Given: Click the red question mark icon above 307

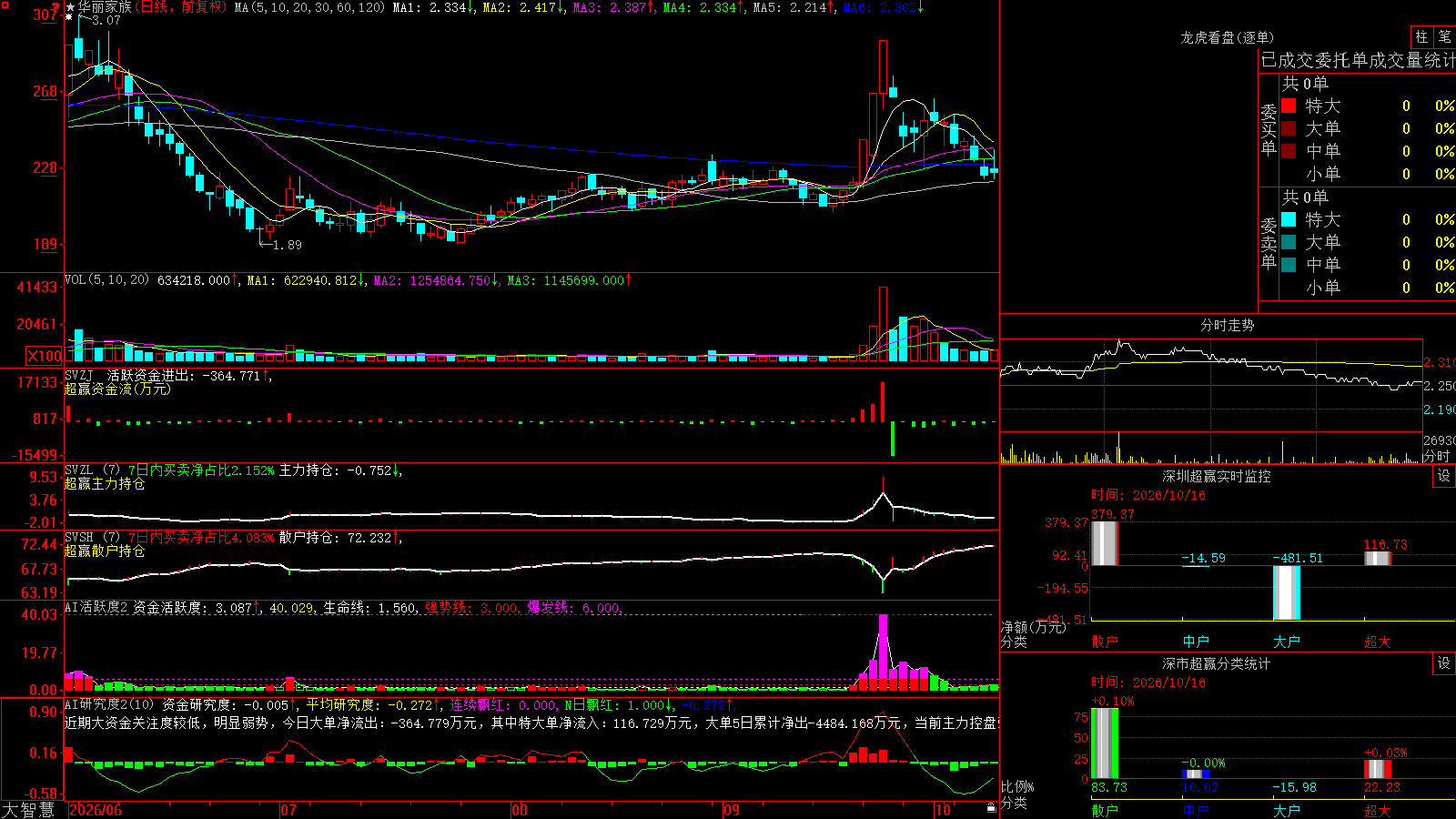Looking at the screenshot, I should 56,7.
